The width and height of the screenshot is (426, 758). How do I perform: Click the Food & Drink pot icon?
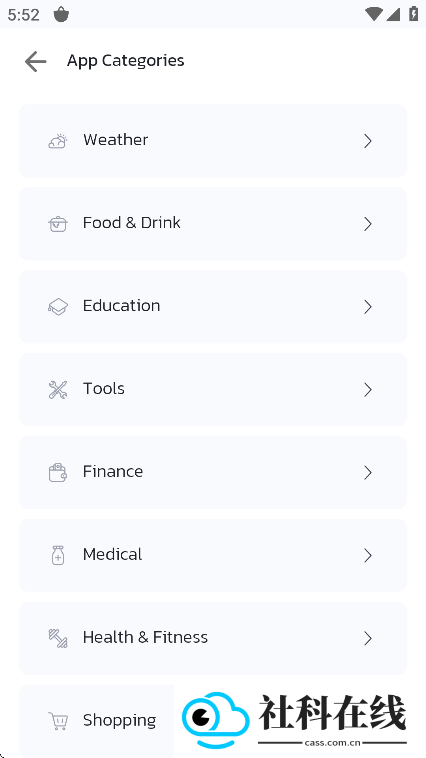point(58,224)
